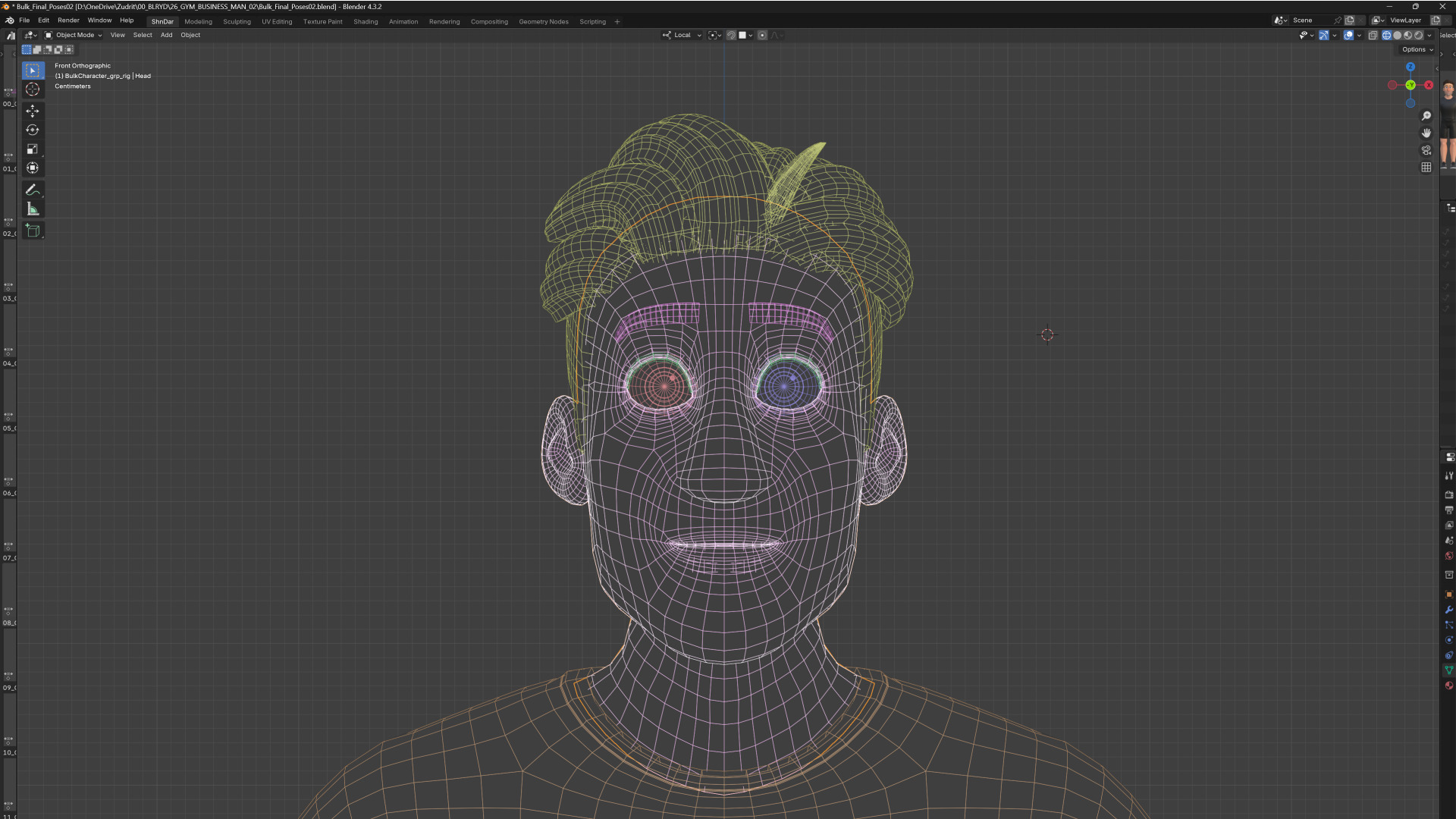Viewport: 1456px width, 819px height.
Task: Click the blue Z axis gizmo
Action: coord(1410,67)
